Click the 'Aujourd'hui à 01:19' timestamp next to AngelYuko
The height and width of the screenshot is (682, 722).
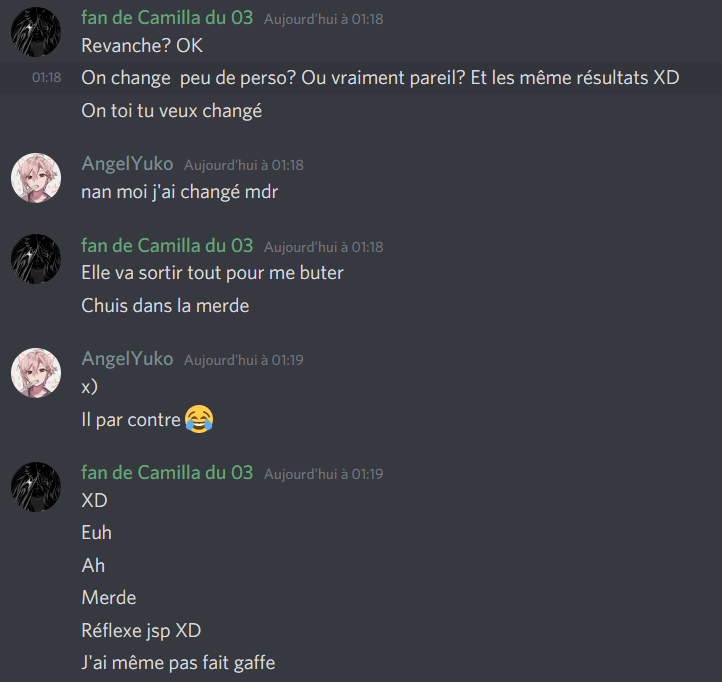click(x=244, y=360)
